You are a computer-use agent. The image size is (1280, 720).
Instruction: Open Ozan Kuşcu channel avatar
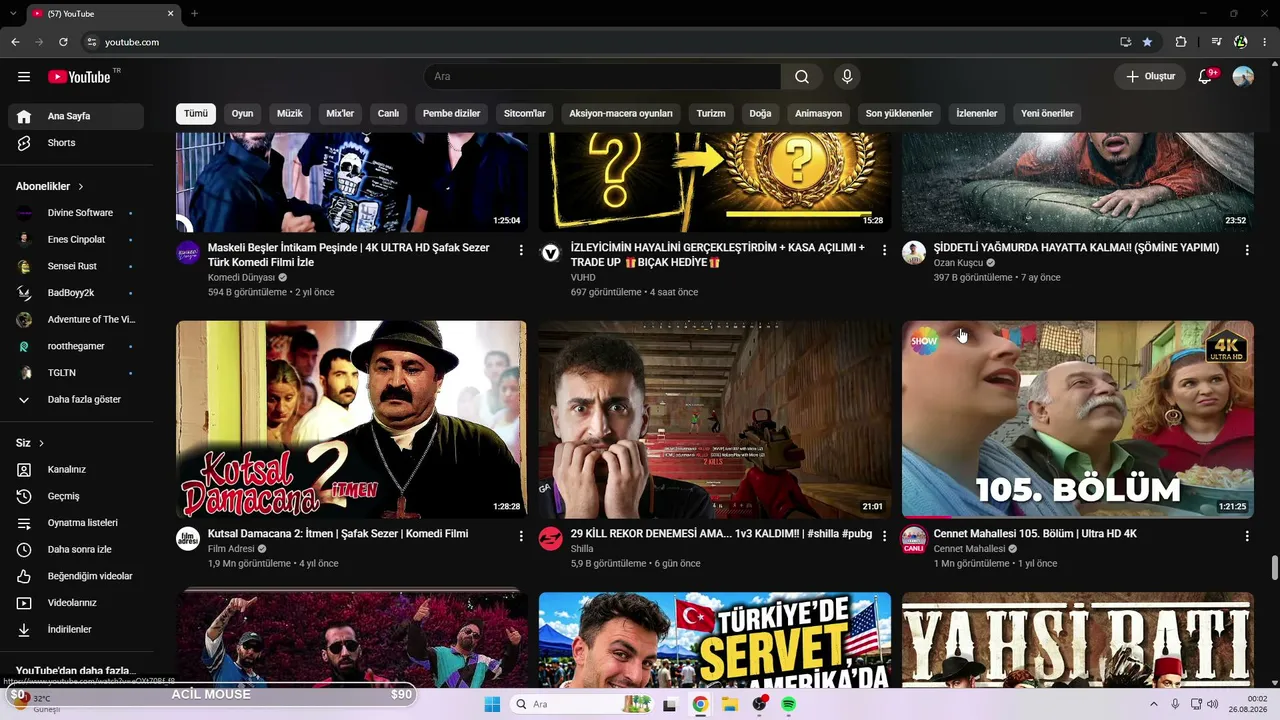(x=914, y=253)
